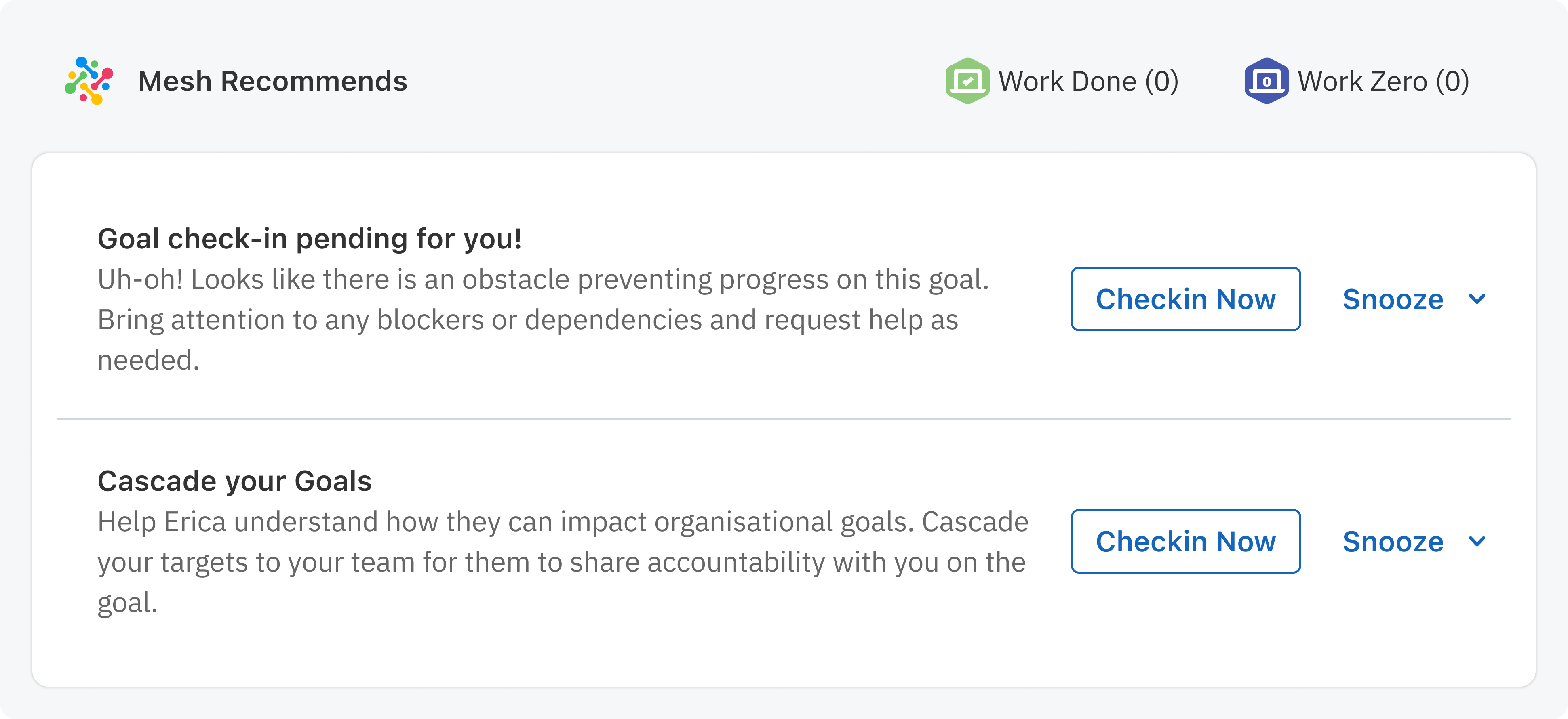
Task: Expand chevron beside goal check-in Snooze
Action: tap(1477, 299)
